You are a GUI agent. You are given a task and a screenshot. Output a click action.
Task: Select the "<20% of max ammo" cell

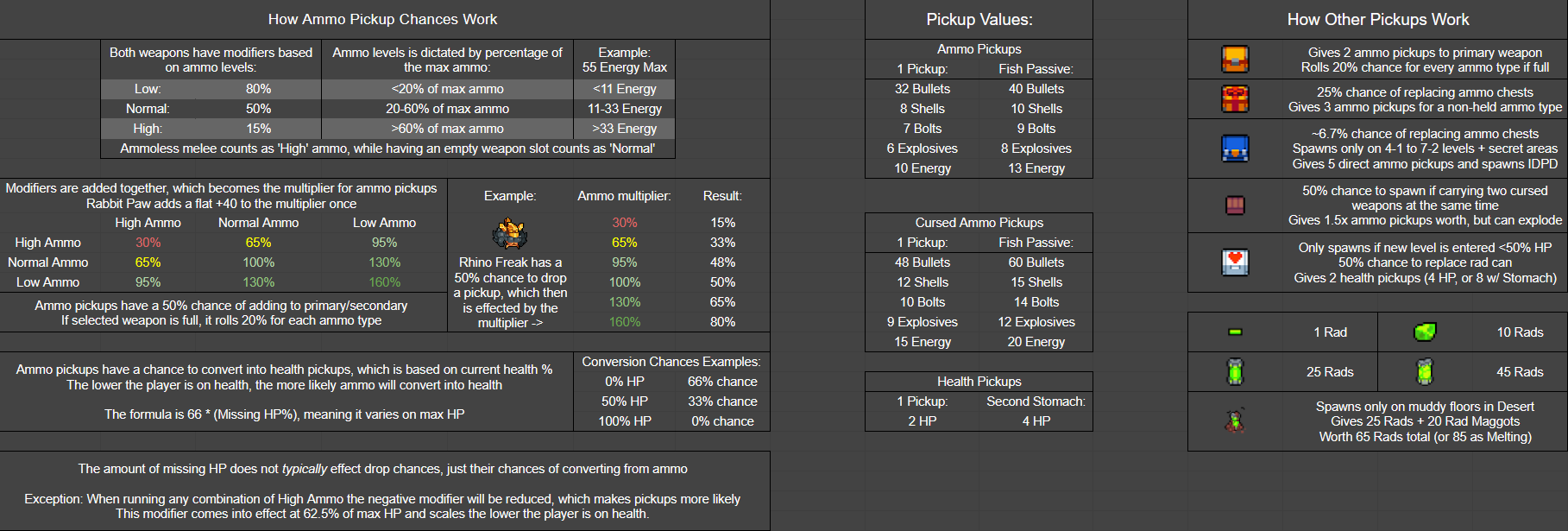(x=447, y=89)
